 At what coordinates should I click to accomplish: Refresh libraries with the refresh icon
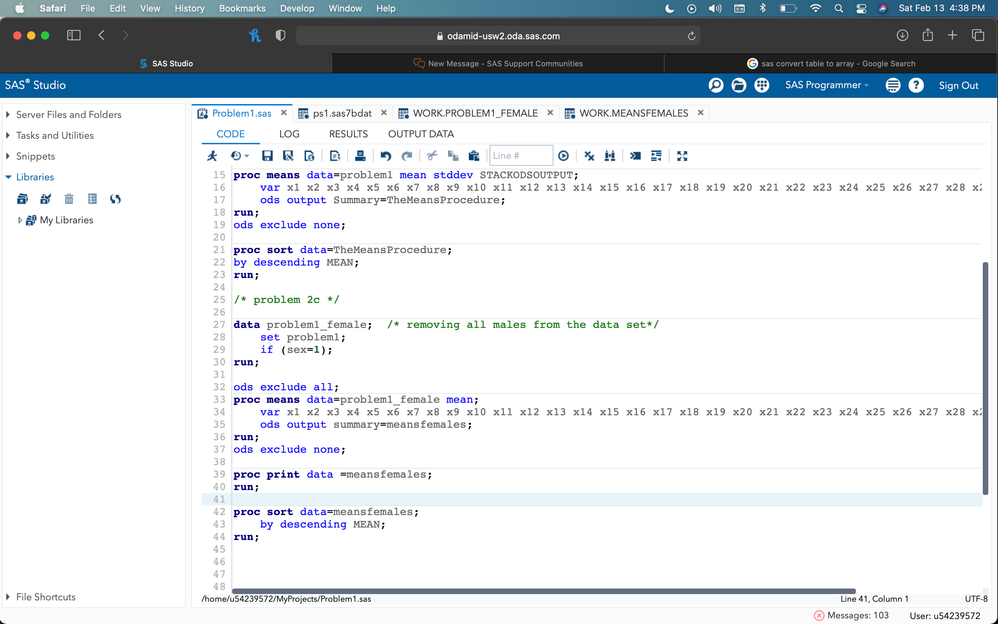tap(115, 199)
